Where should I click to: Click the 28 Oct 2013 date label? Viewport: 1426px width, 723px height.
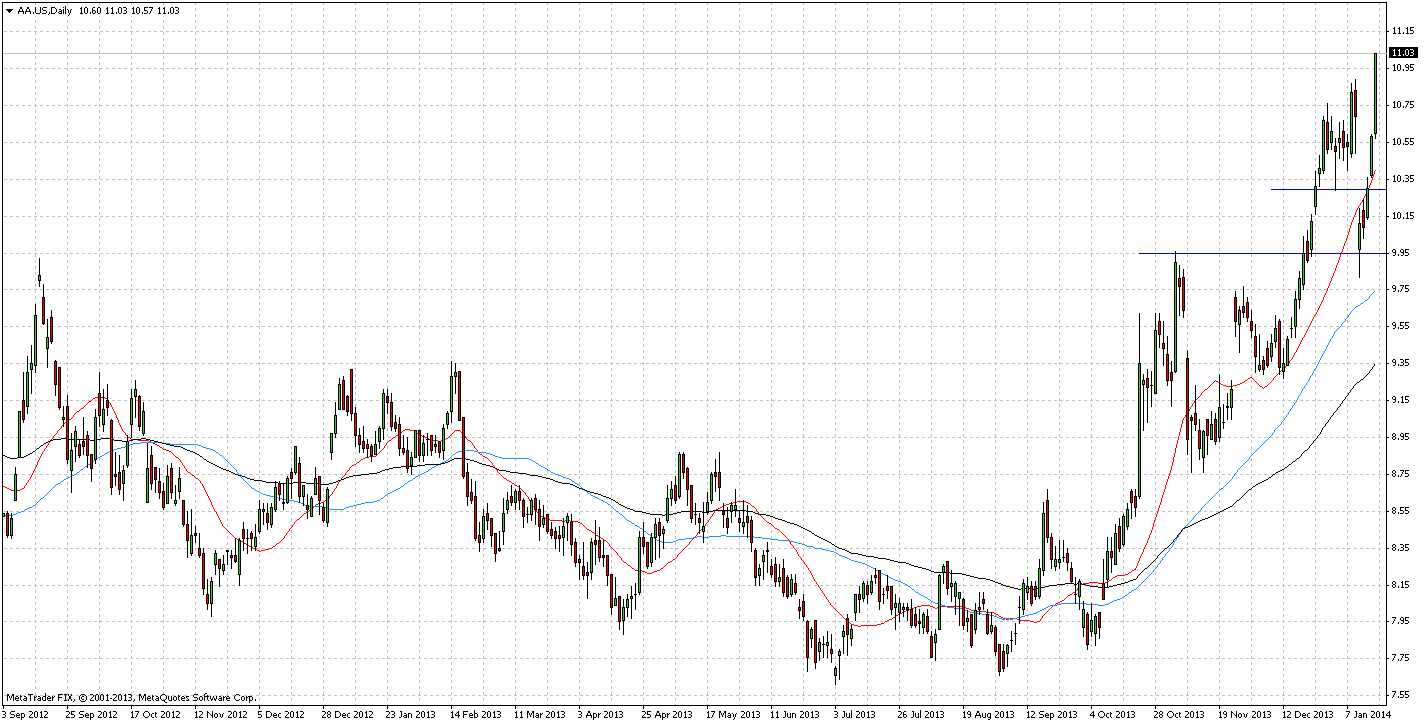click(x=1178, y=715)
